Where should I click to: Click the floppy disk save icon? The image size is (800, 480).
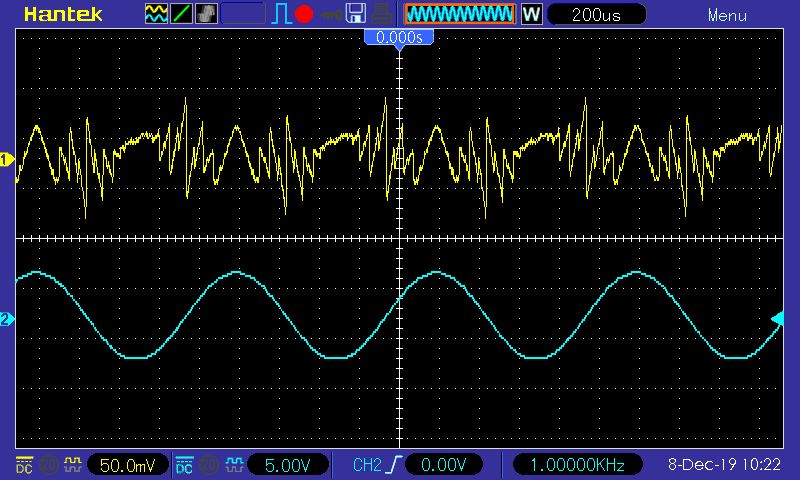(356, 14)
